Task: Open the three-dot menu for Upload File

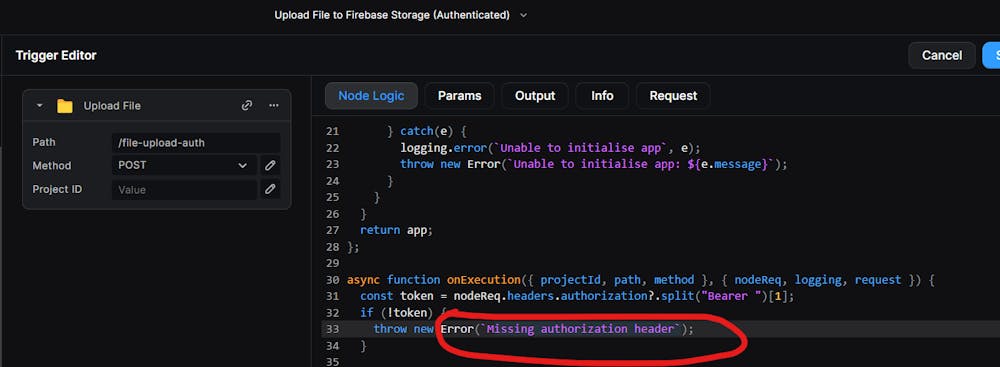Action: pyautogui.click(x=274, y=105)
